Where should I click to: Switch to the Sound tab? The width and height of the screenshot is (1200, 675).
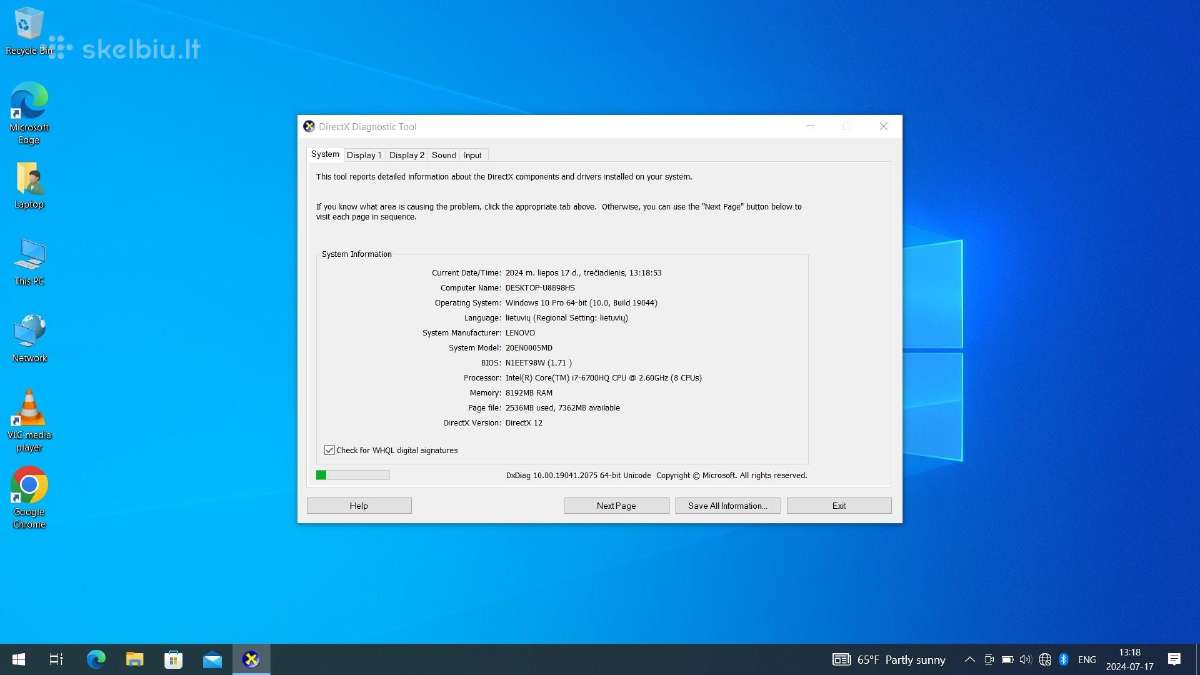tap(444, 155)
